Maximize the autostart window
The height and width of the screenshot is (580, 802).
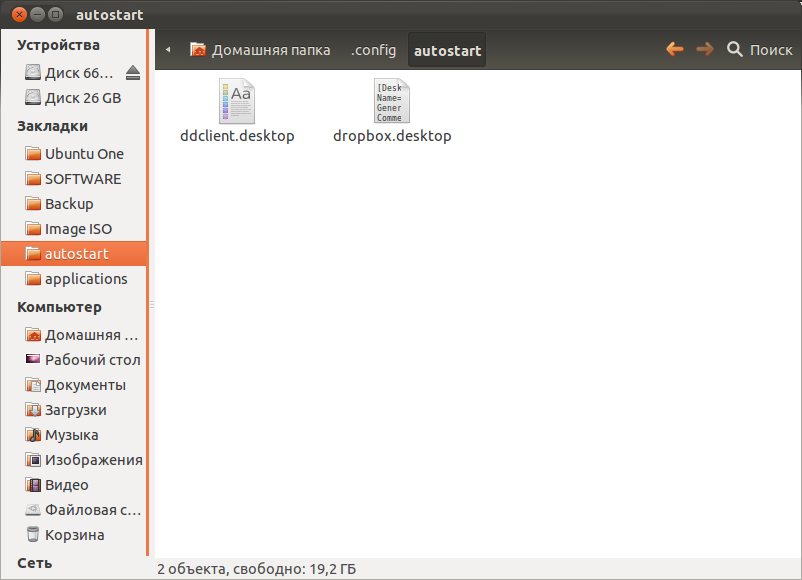55,14
